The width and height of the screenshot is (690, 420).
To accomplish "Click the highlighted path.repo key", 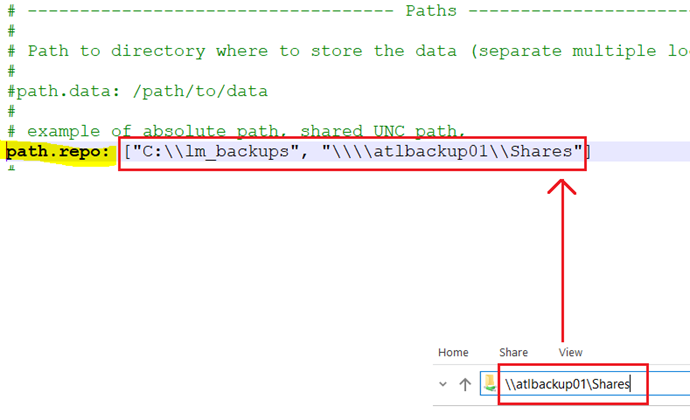I will [x=55, y=151].
